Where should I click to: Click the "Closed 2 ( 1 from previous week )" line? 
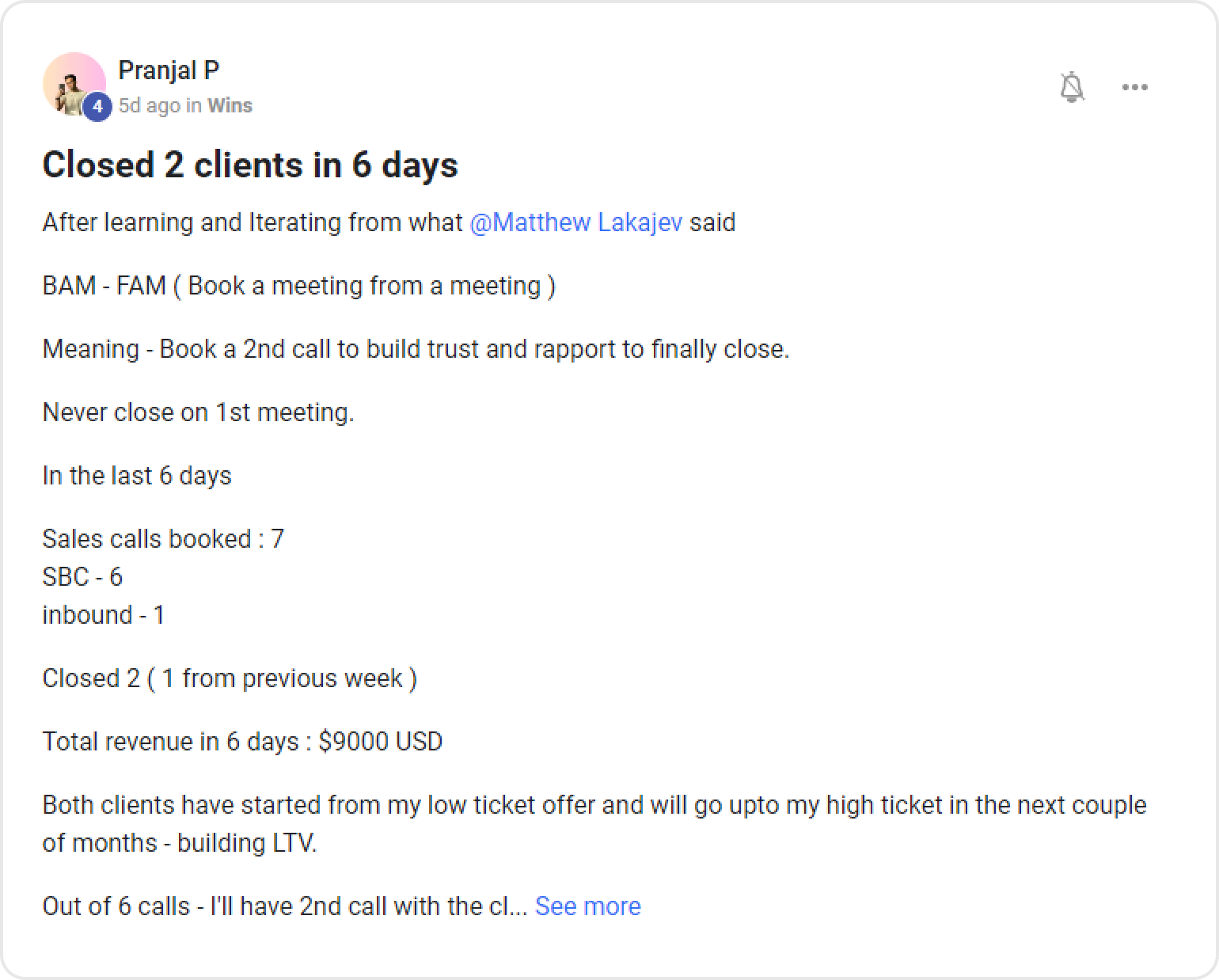click(230, 678)
